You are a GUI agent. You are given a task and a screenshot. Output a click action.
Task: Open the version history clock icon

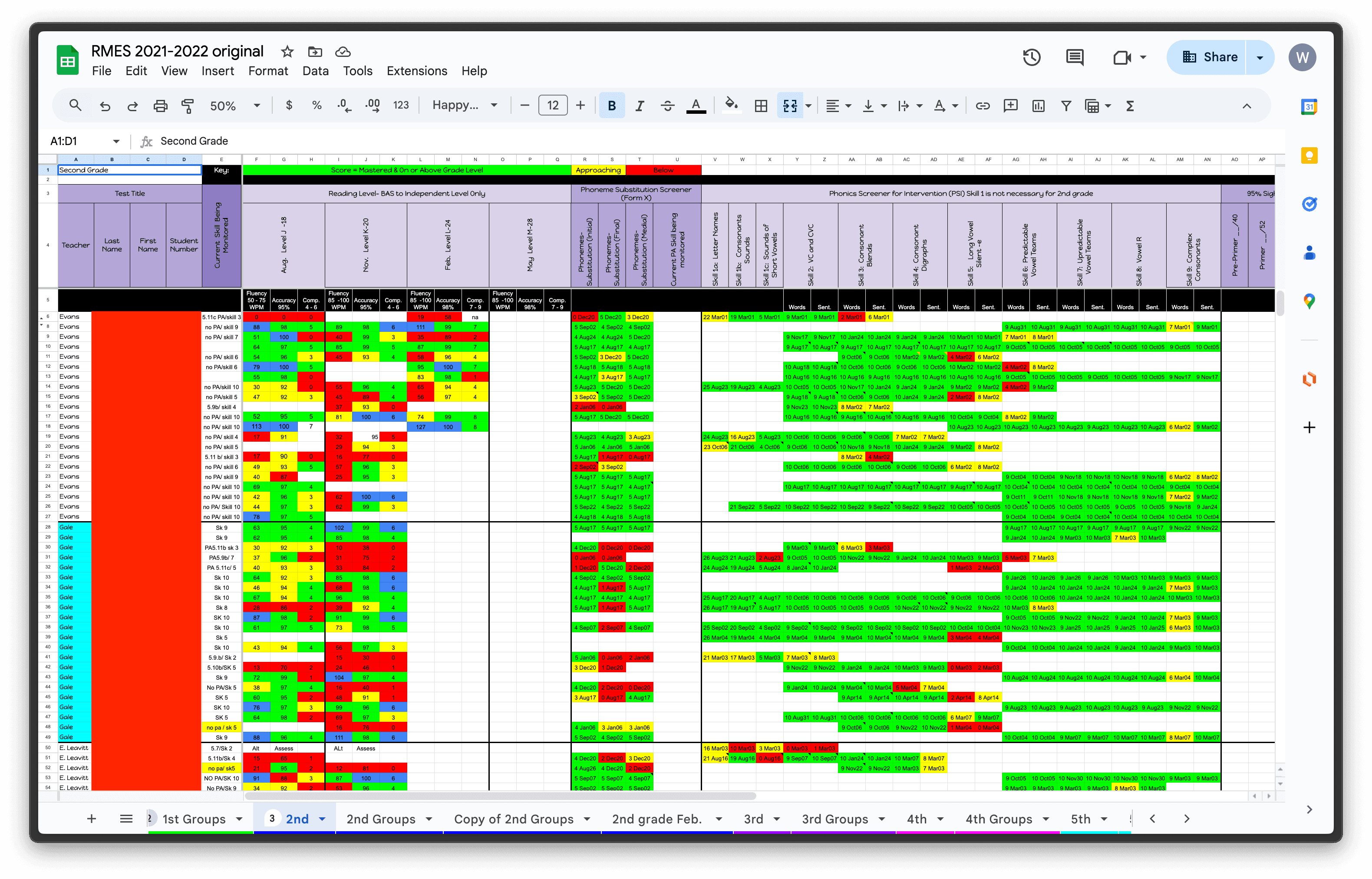(1032, 57)
